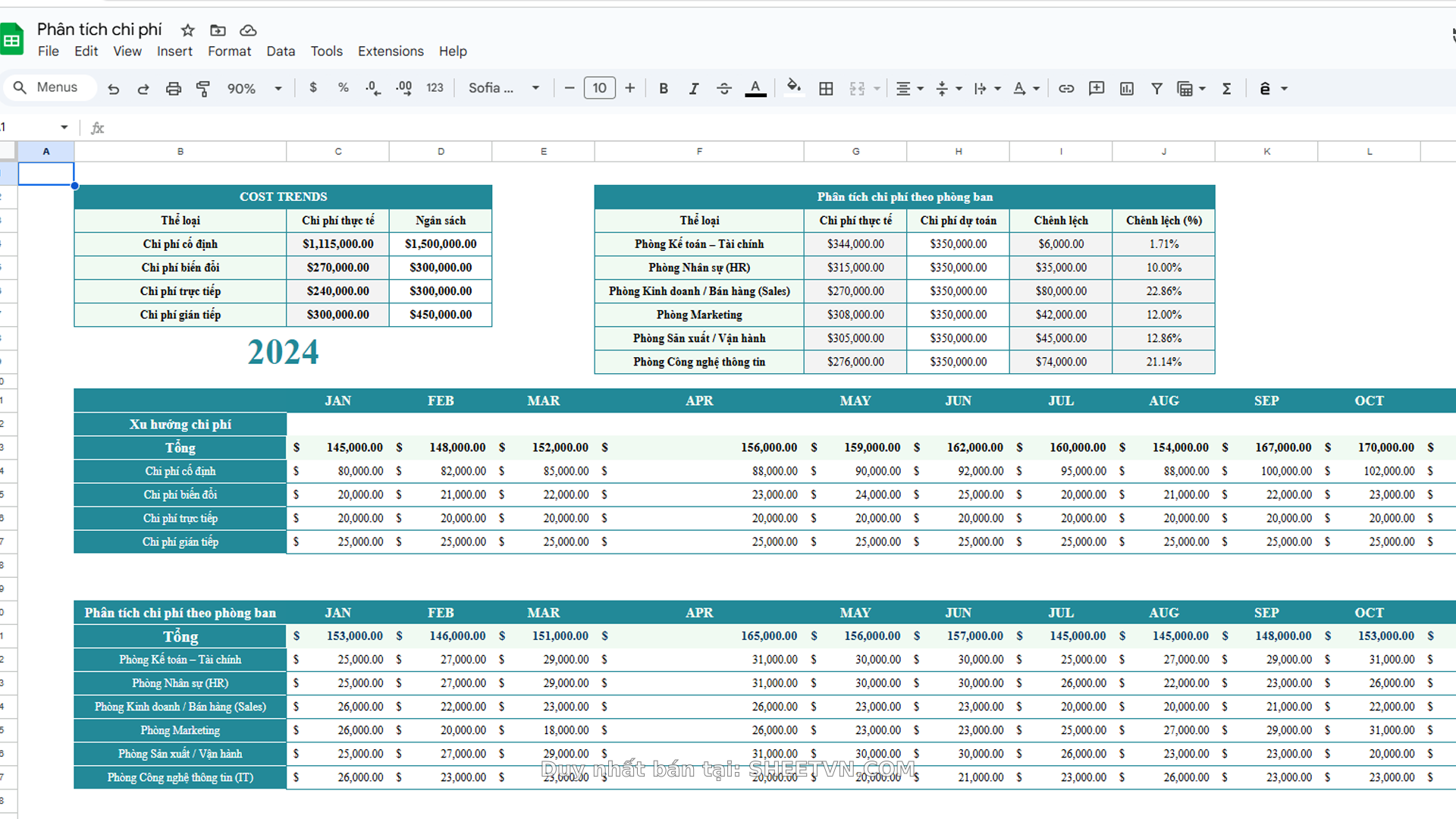
Task: Insert a chart
Action: [x=1126, y=88]
